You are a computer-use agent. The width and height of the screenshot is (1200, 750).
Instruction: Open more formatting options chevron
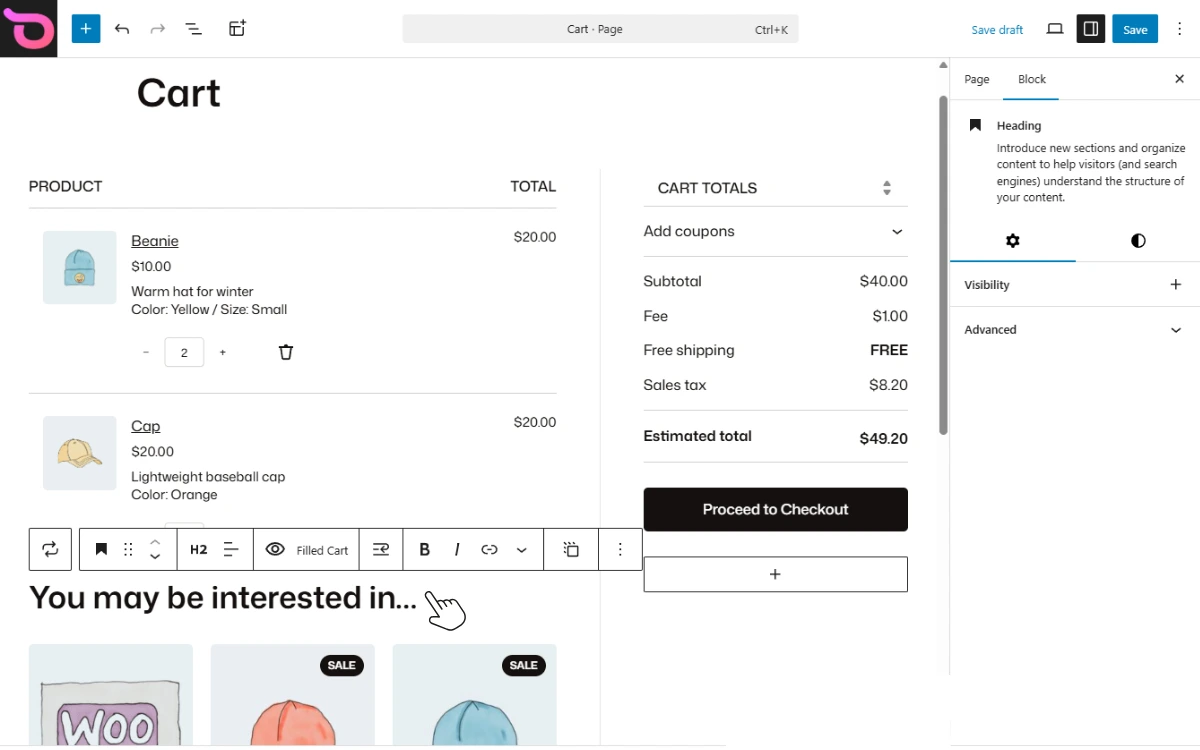coord(522,549)
